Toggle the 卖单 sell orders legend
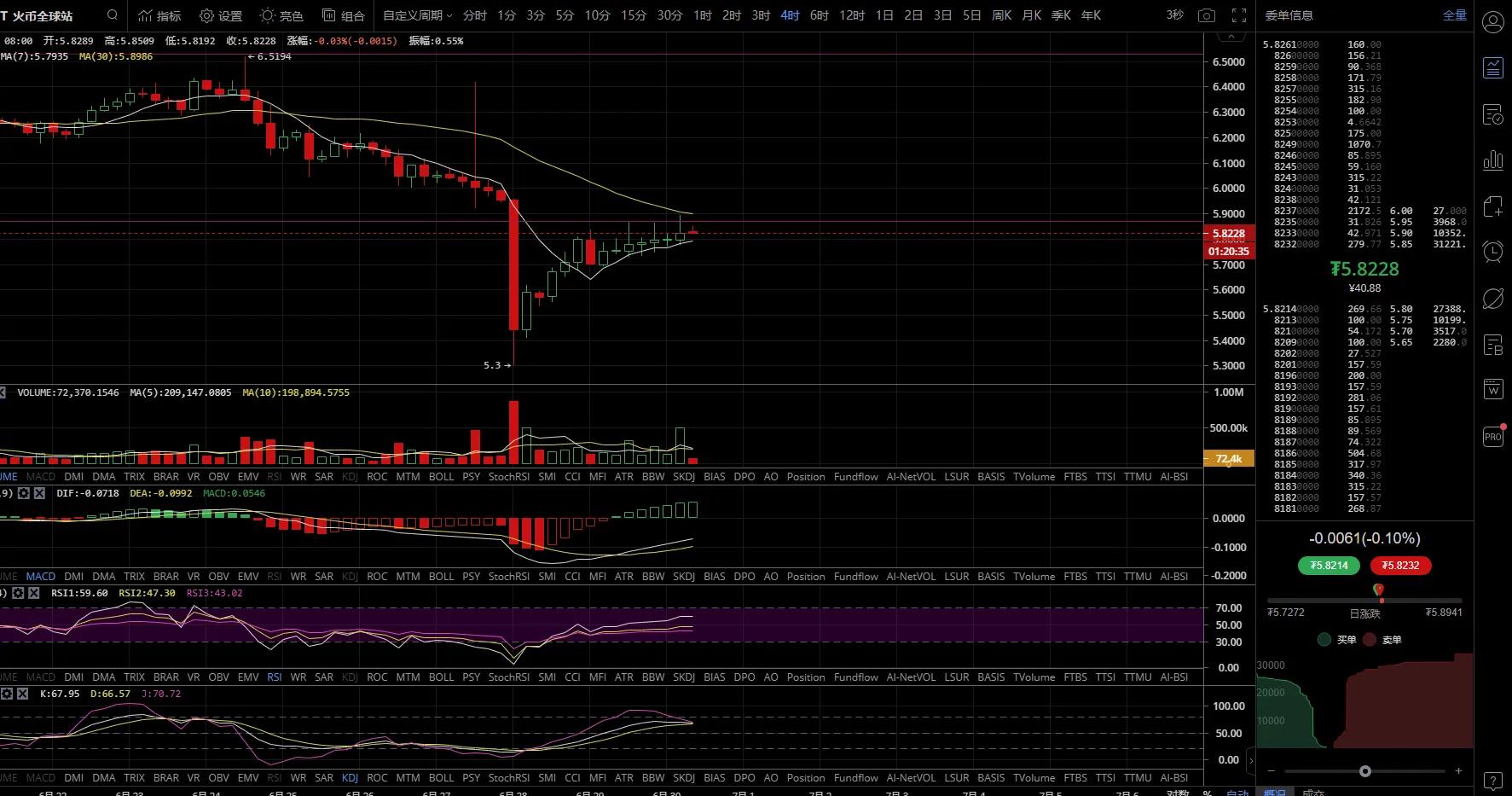 pos(1382,640)
